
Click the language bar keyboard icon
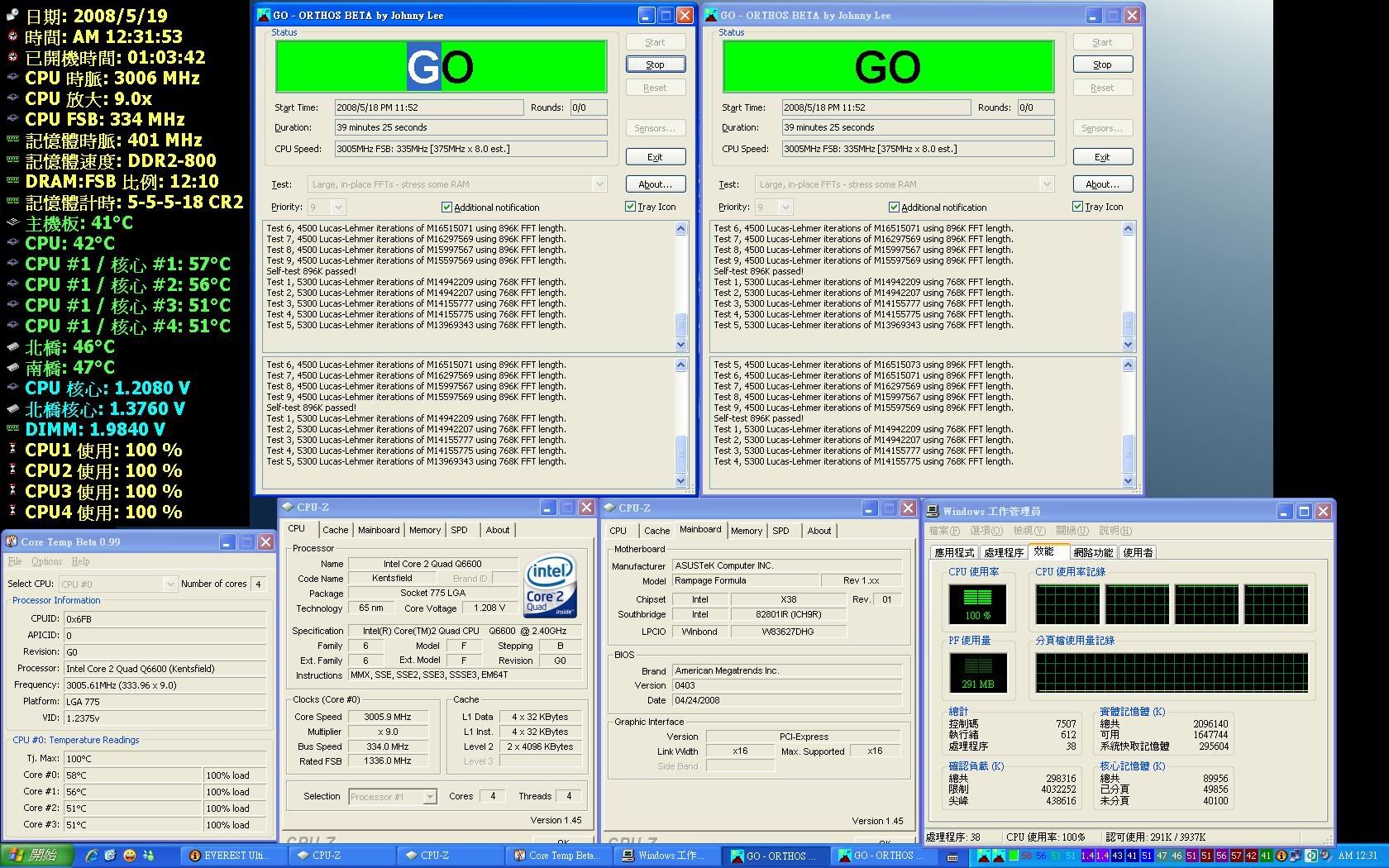(952, 856)
